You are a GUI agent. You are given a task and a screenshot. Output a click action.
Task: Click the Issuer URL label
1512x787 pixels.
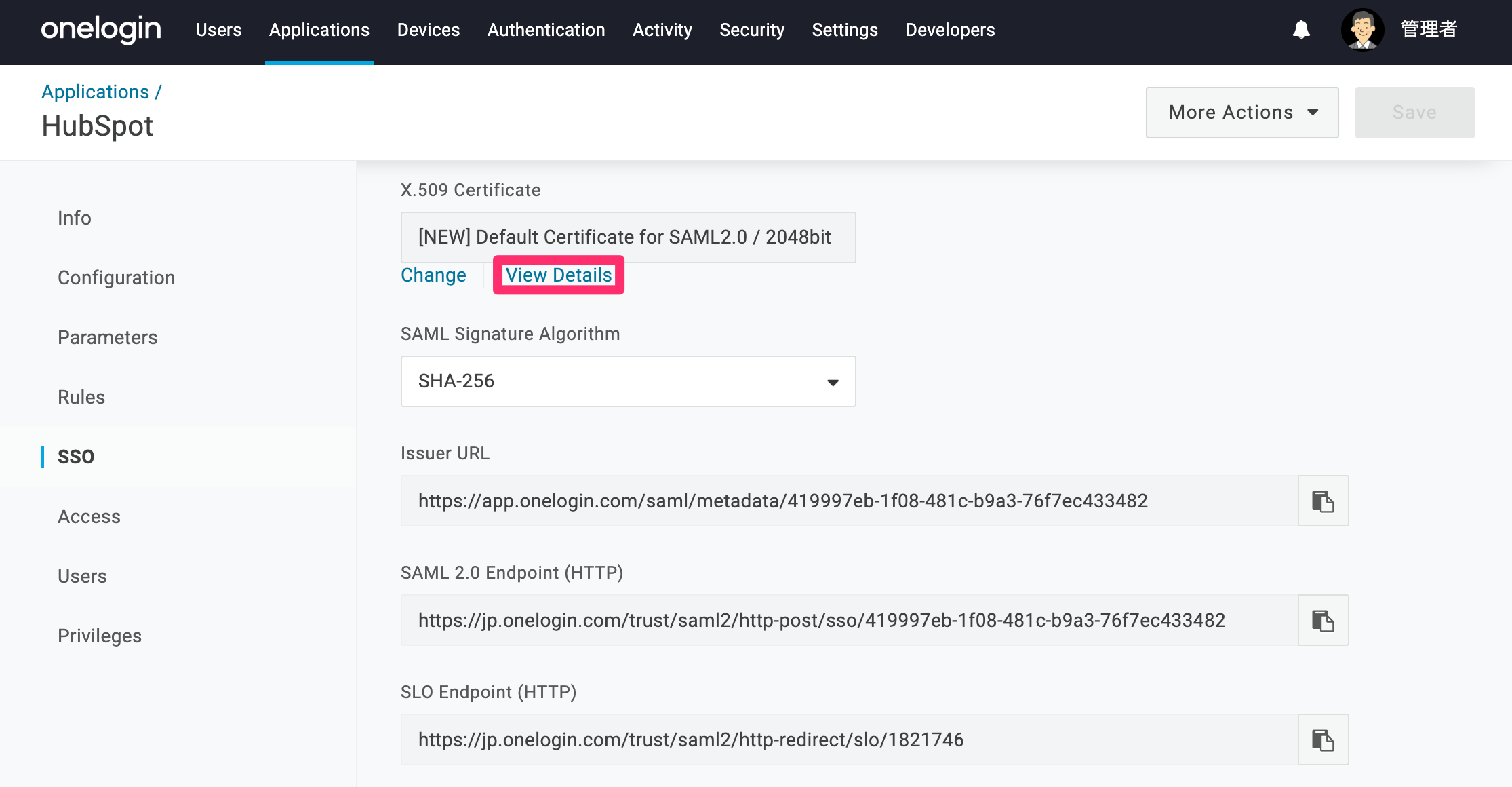click(445, 453)
